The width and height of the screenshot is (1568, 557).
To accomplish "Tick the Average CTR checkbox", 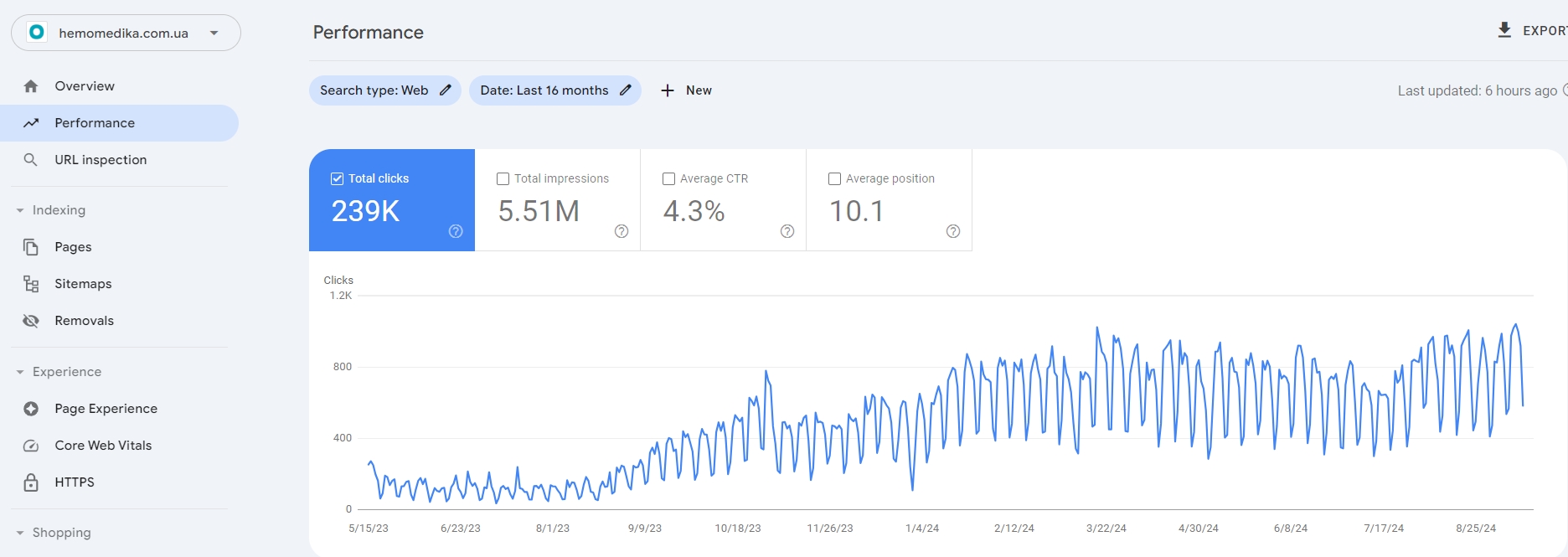I will tap(668, 178).
